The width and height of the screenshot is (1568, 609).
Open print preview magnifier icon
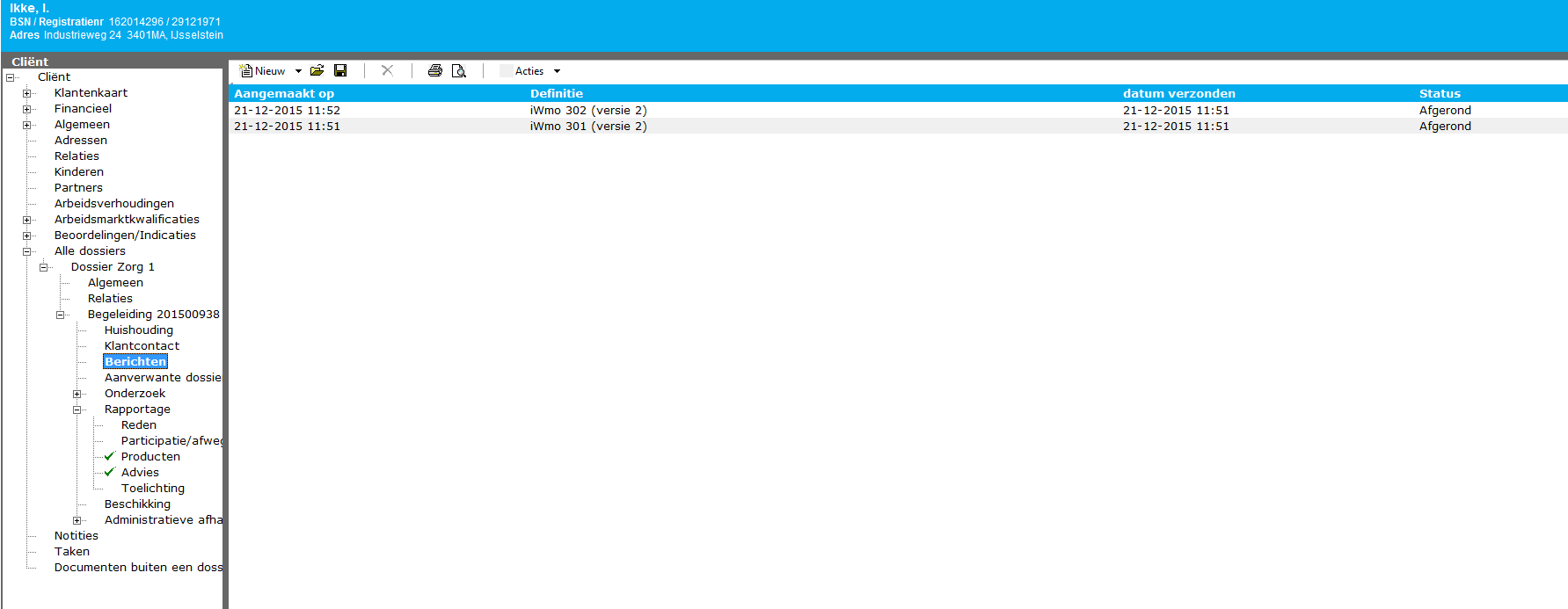[x=458, y=71]
